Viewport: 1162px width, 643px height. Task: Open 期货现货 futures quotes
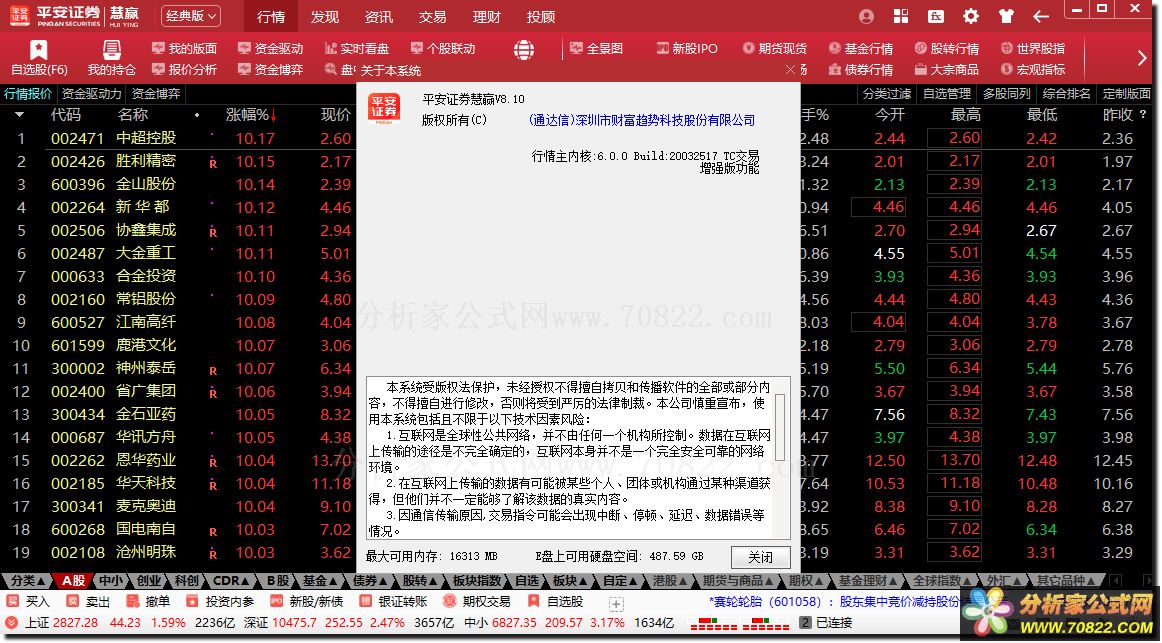pyautogui.click(x=774, y=48)
